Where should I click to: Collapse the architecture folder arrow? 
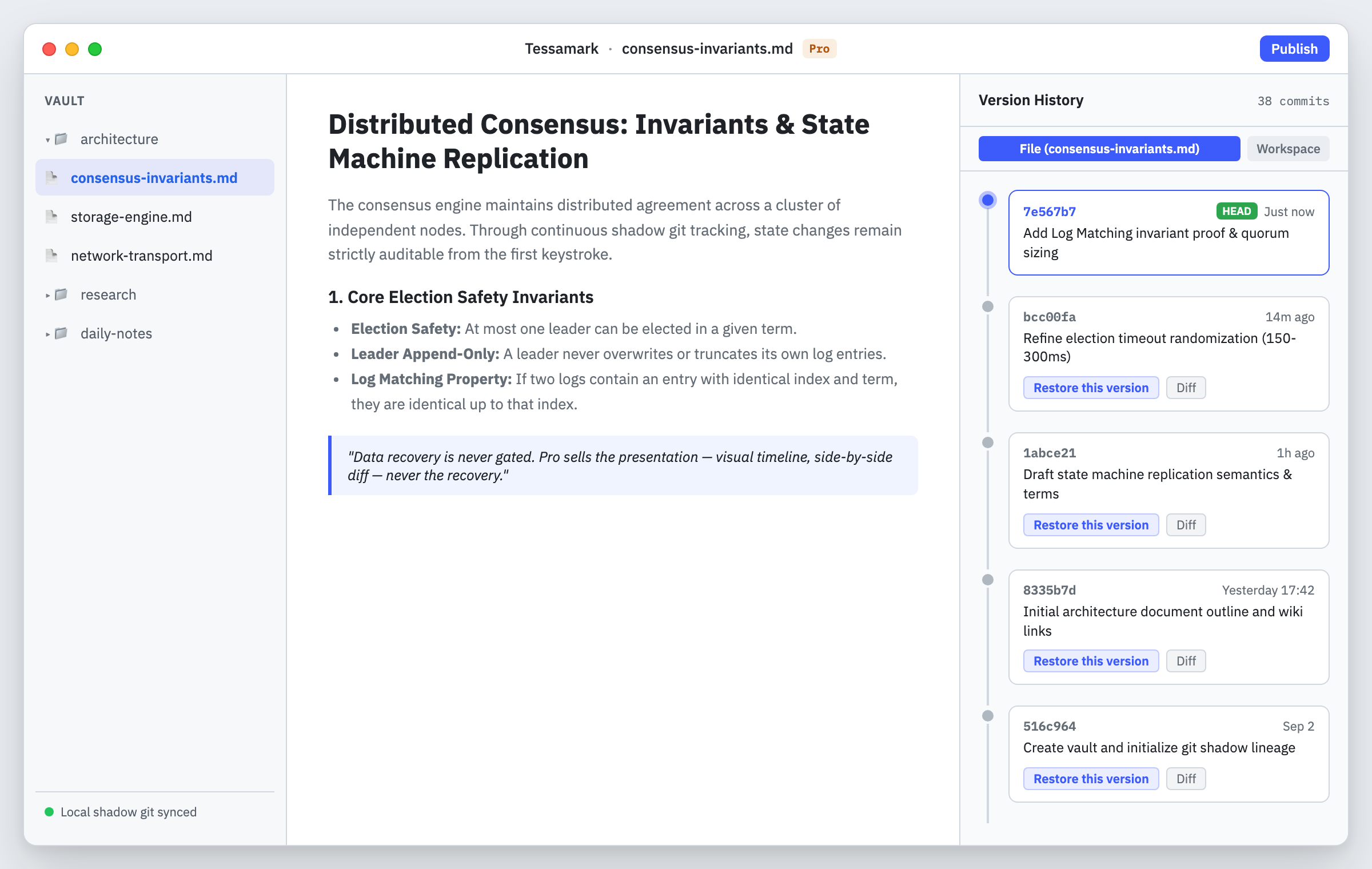(x=47, y=139)
